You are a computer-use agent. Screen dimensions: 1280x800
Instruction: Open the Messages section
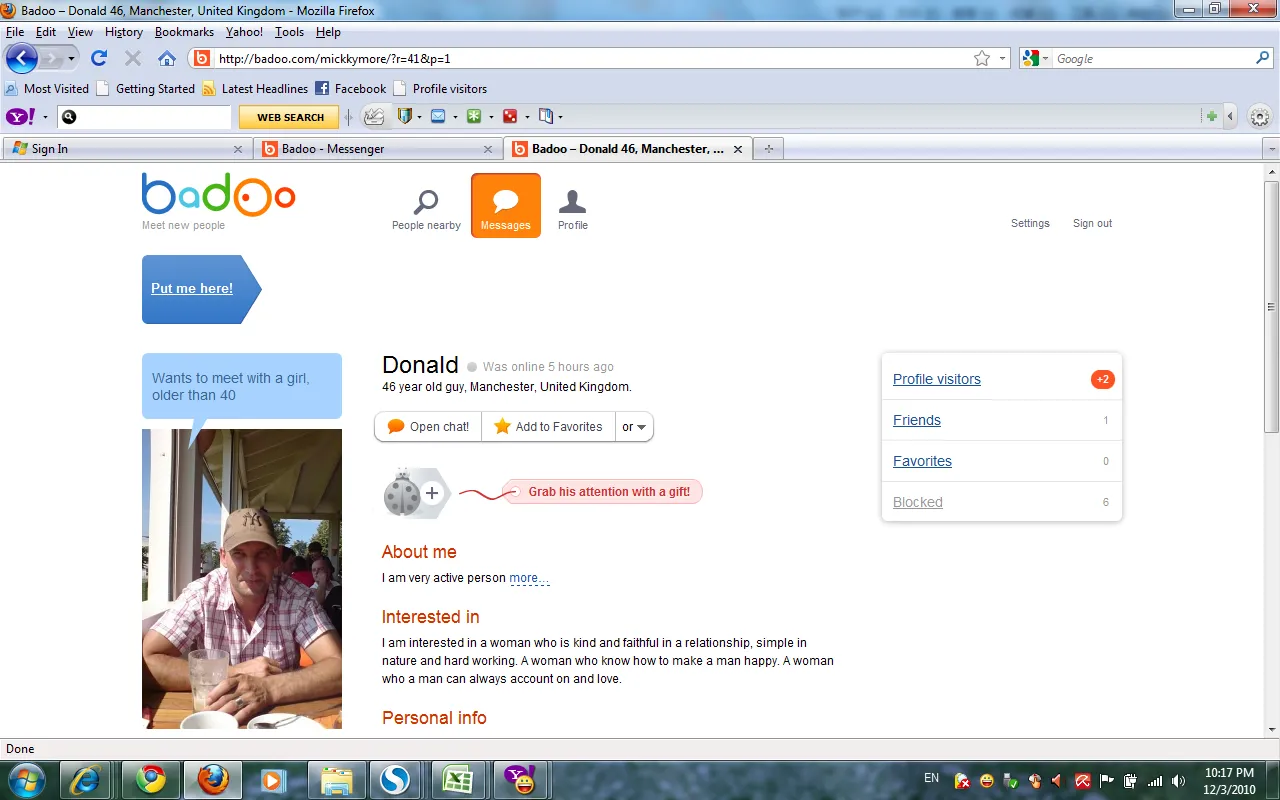pyautogui.click(x=506, y=206)
